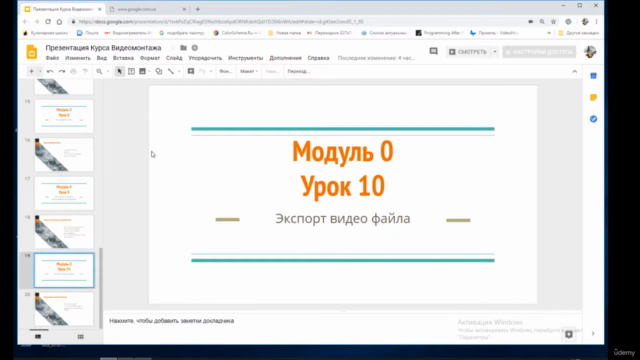Open the Вид menu
Image resolution: width=640 pixels, height=360 pixels.
click(102, 58)
